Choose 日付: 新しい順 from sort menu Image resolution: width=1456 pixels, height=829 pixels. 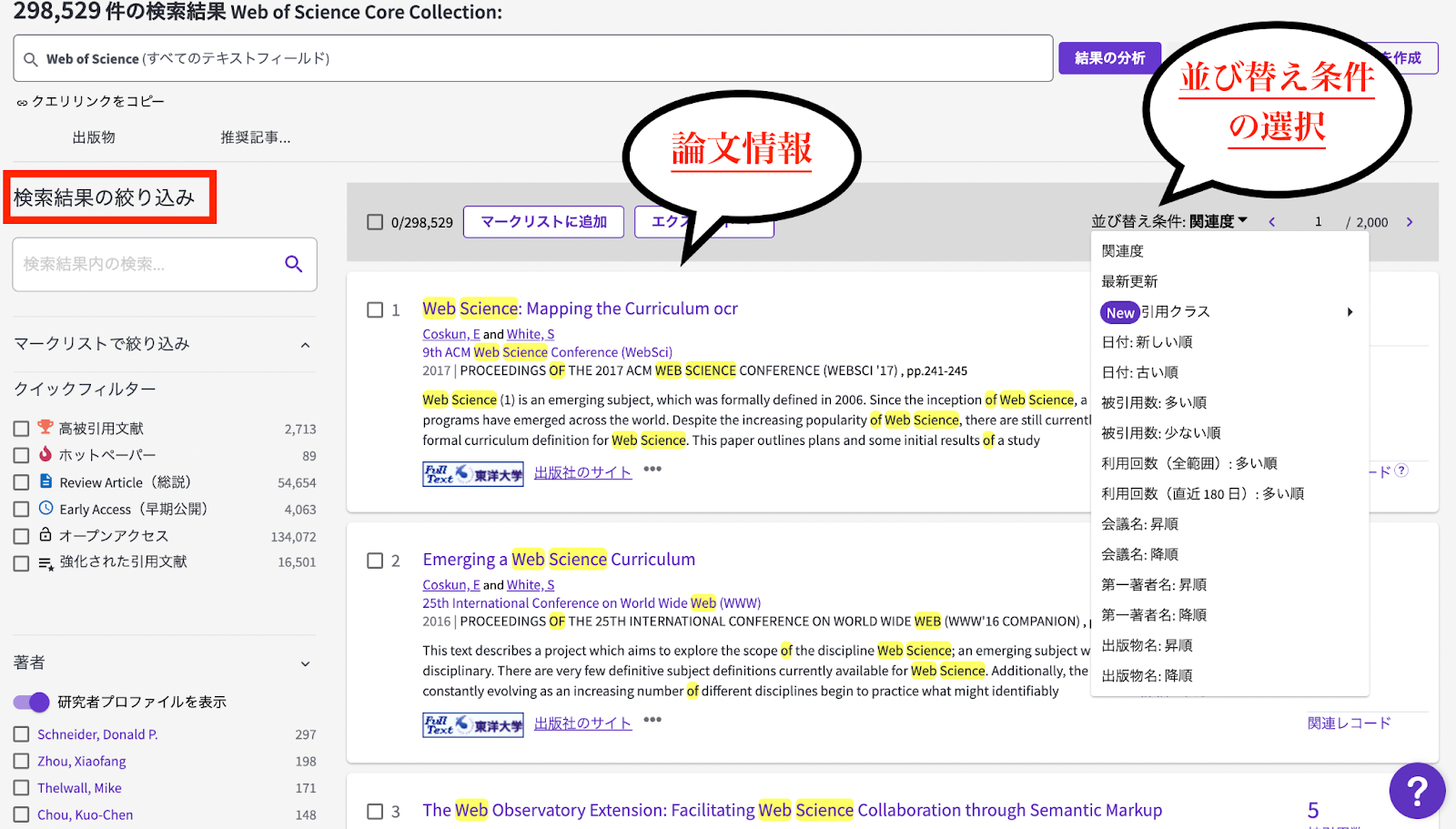pos(1147,342)
